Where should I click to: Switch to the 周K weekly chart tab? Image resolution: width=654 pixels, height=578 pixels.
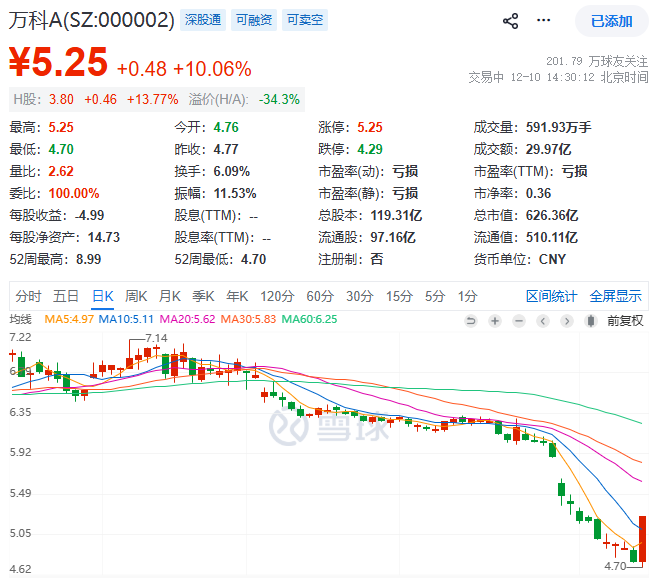pos(136,296)
